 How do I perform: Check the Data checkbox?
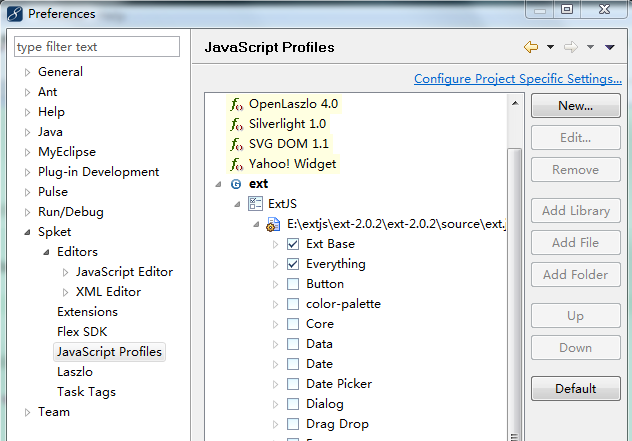click(293, 344)
